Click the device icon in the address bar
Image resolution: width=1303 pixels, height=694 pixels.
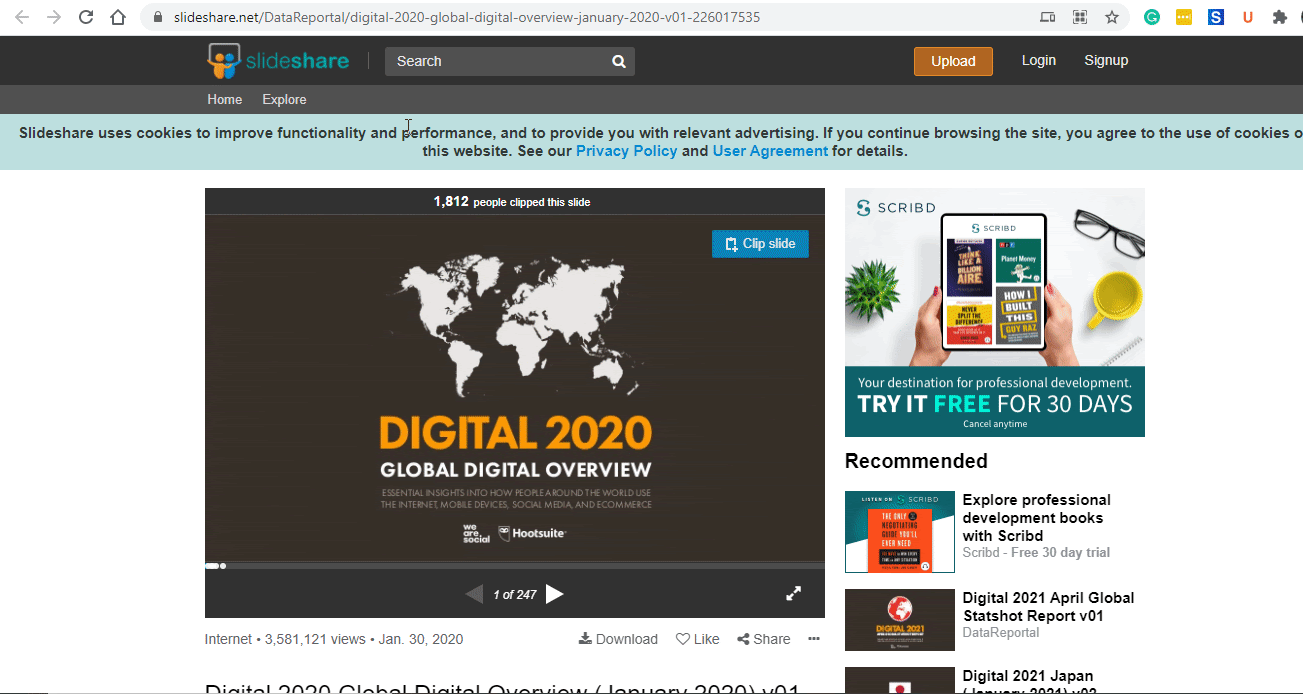(x=1048, y=17)
